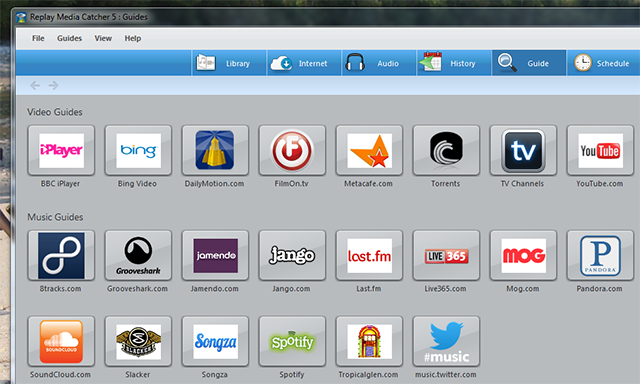Open the Torrents guide
This screenshot has height=384, width=640.
click(446, 151)
